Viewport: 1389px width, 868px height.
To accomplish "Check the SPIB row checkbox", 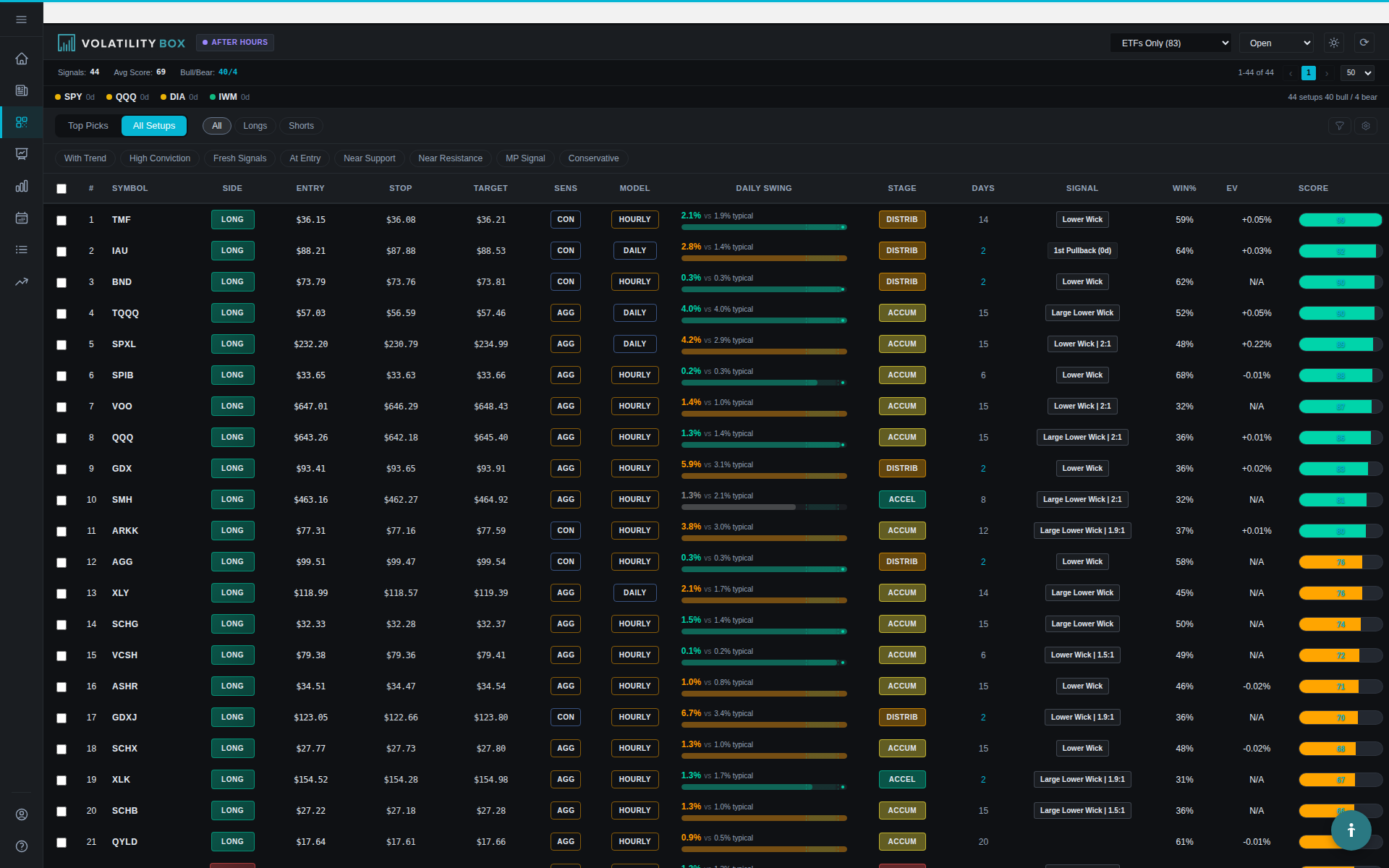I will coord(61,376).
